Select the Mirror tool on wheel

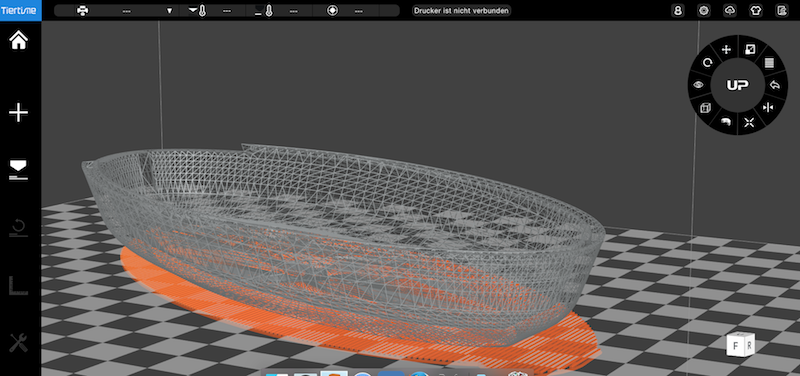pos(768,107)
